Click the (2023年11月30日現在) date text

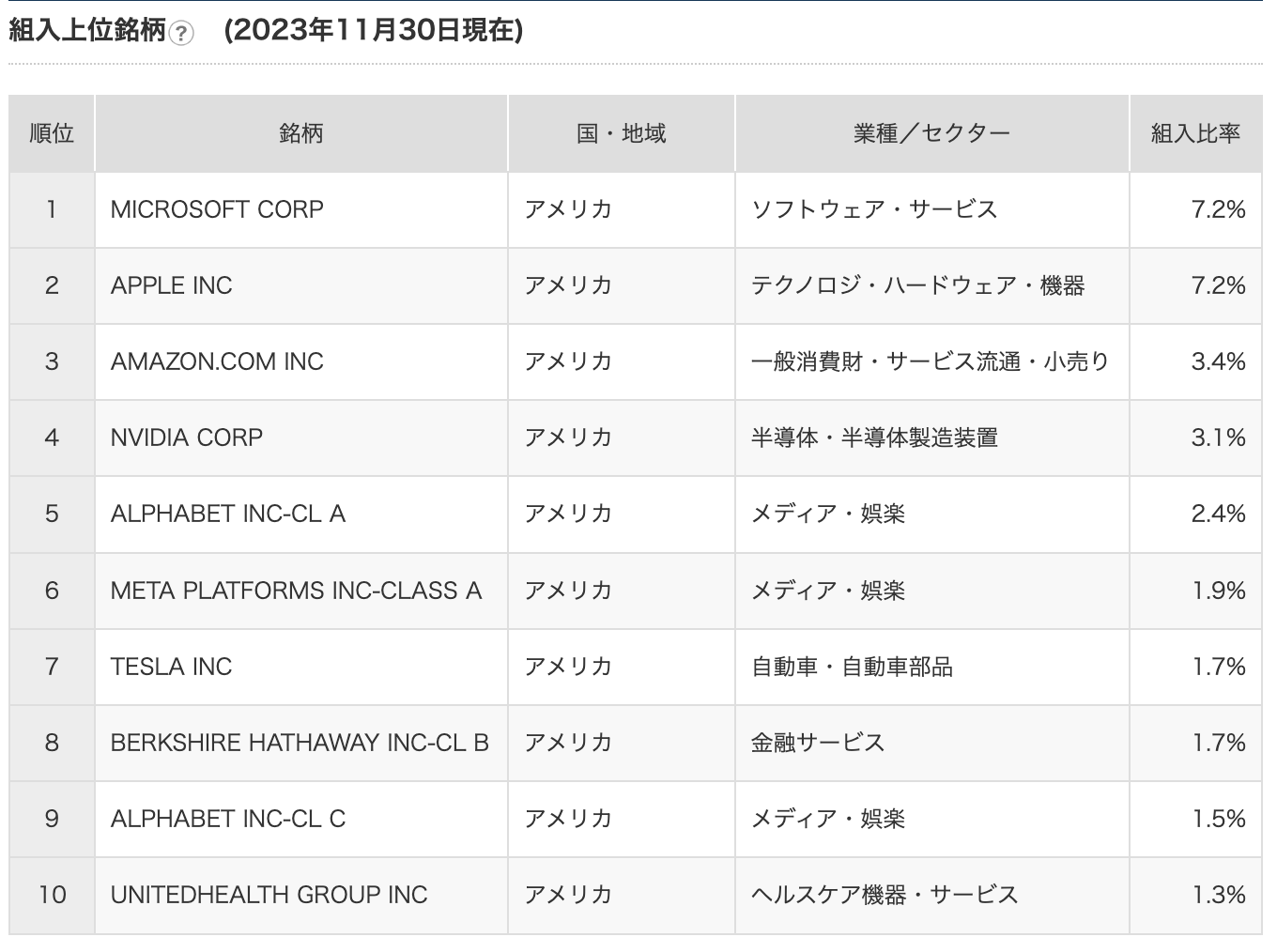click(374, 31)
